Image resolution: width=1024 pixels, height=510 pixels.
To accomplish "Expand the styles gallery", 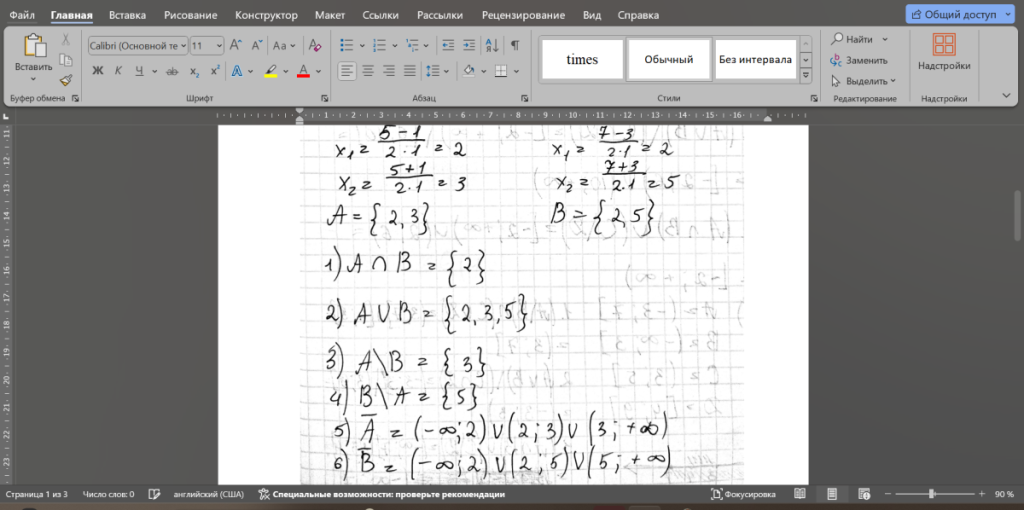I will (806, 75).
